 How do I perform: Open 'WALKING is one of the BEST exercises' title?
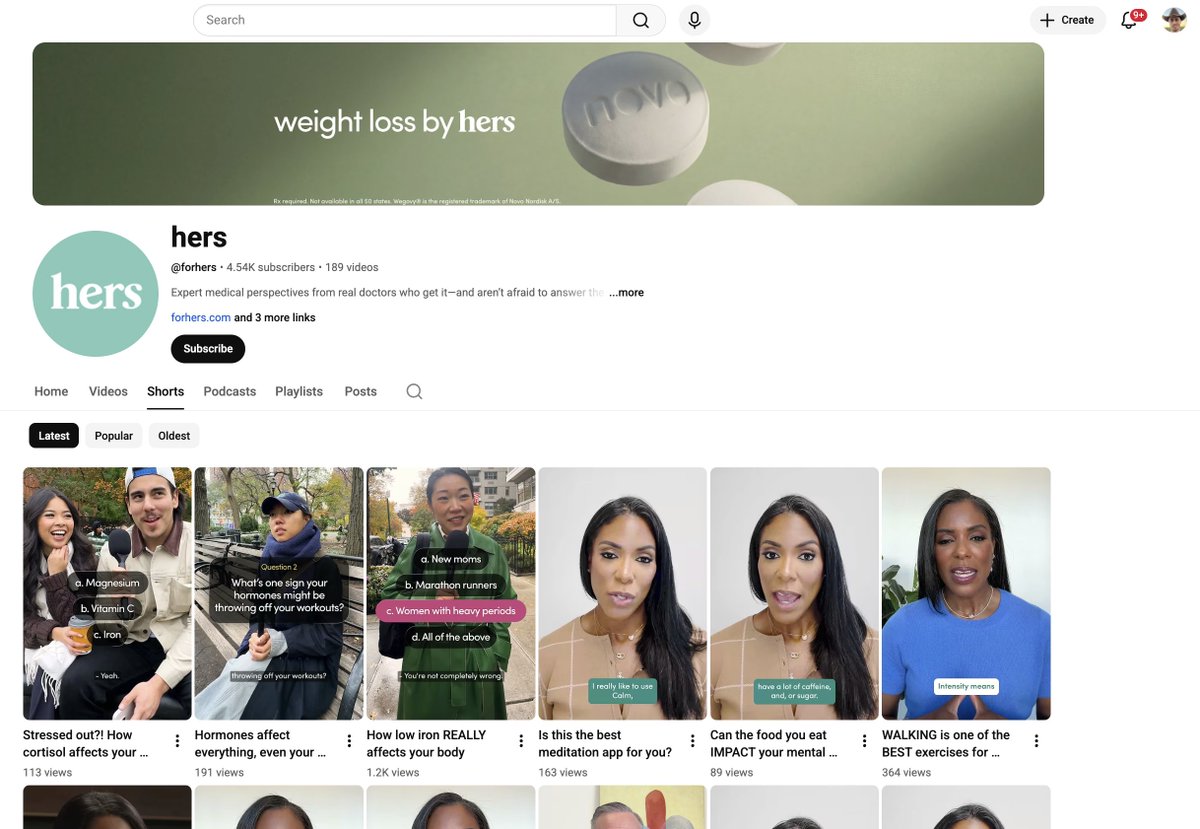point(946,744)
